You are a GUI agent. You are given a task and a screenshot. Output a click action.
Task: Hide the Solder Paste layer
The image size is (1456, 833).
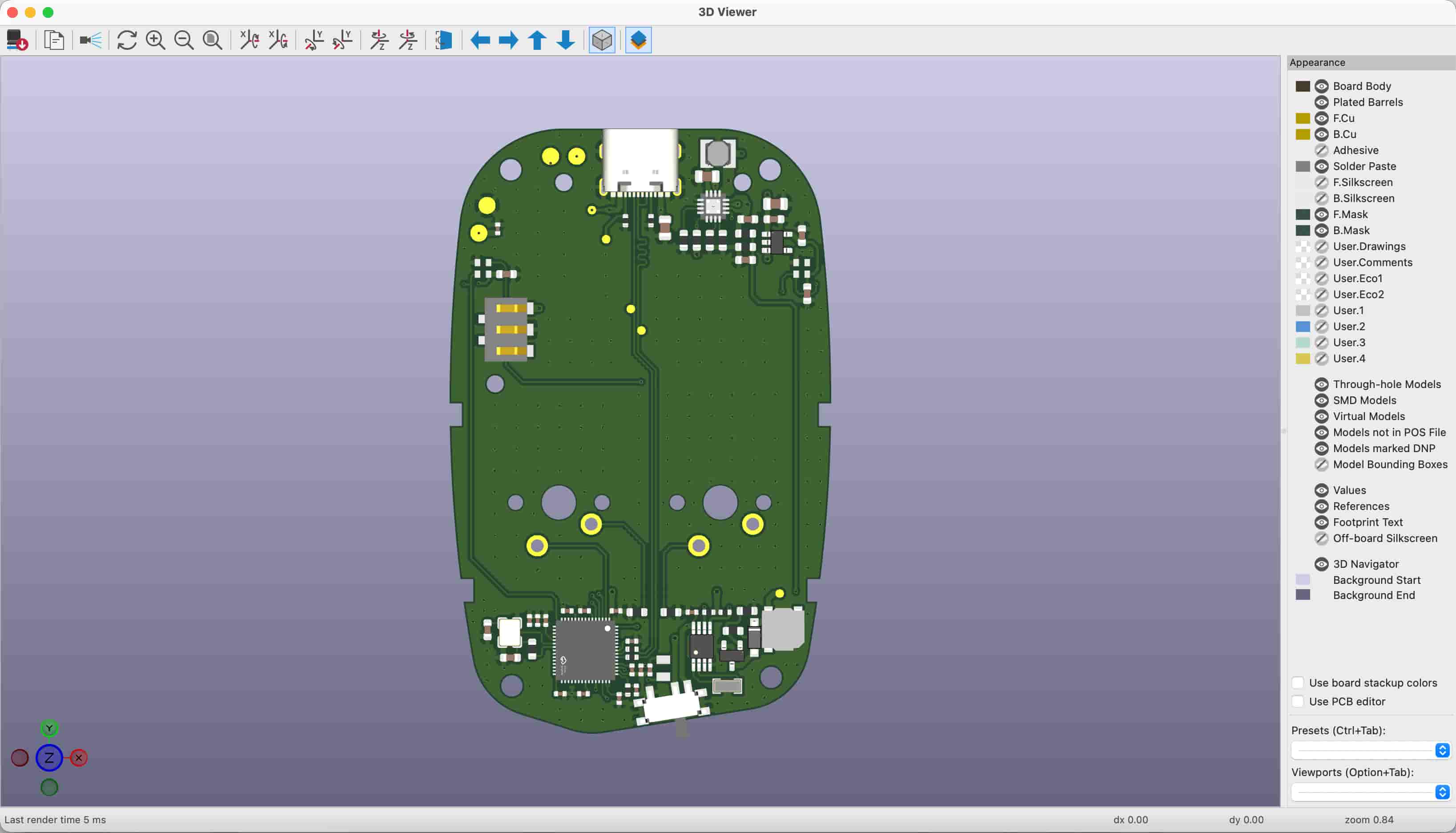click(1321, 166)
